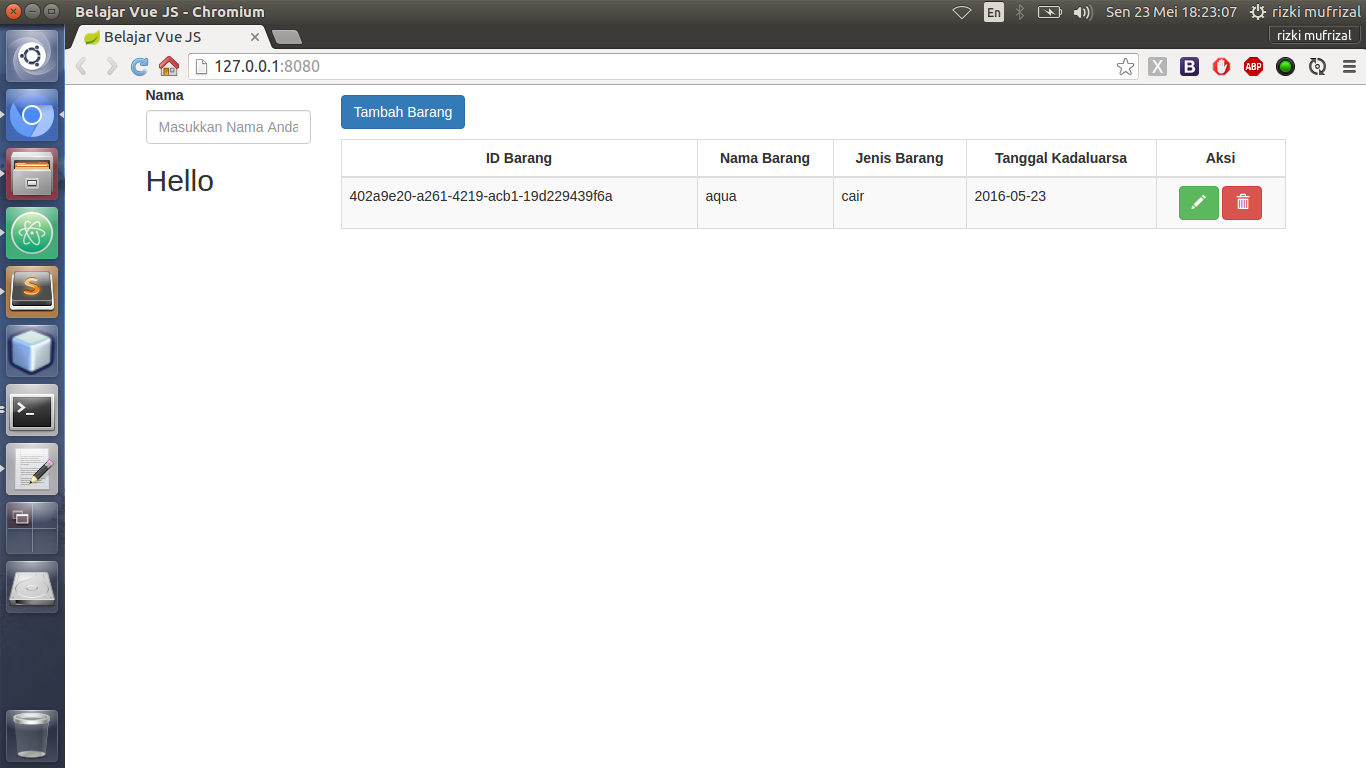The height and width of the screenshot is (768, 1366).
Task: Open the sound volume indicator menu
Action: click(1082, 12)
